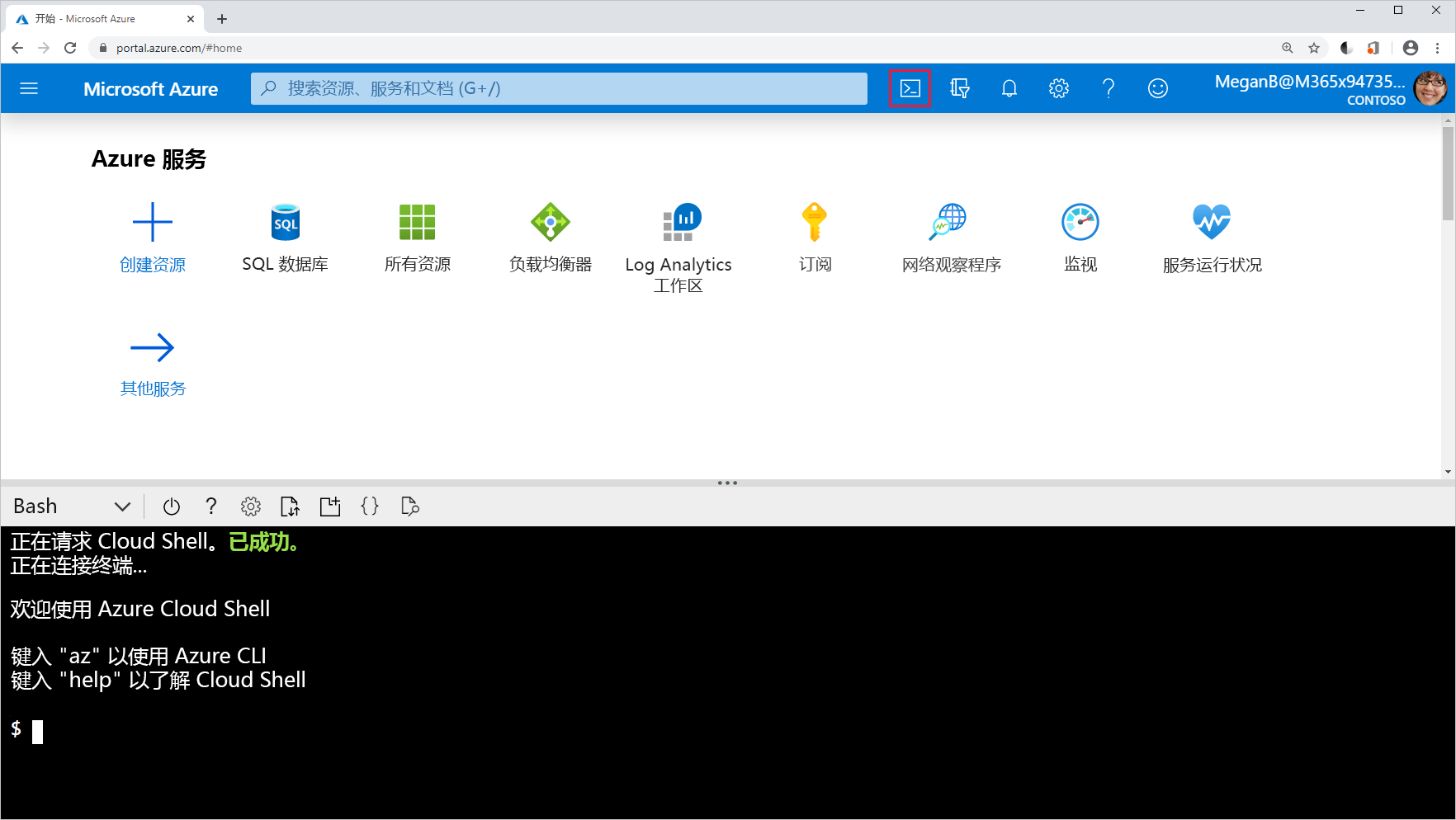Click the Microsoft Azure home title

point(151,89)
